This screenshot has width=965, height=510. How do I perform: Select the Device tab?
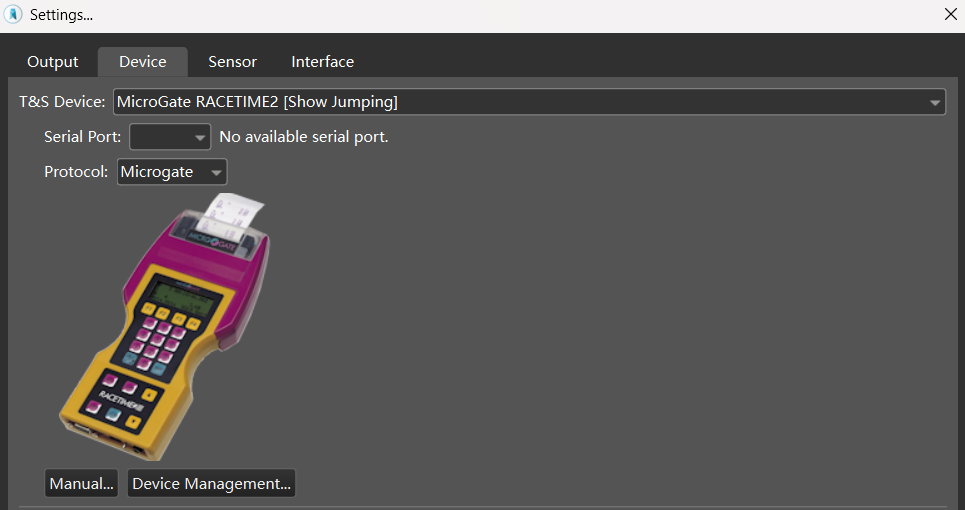tap(142, 62)
